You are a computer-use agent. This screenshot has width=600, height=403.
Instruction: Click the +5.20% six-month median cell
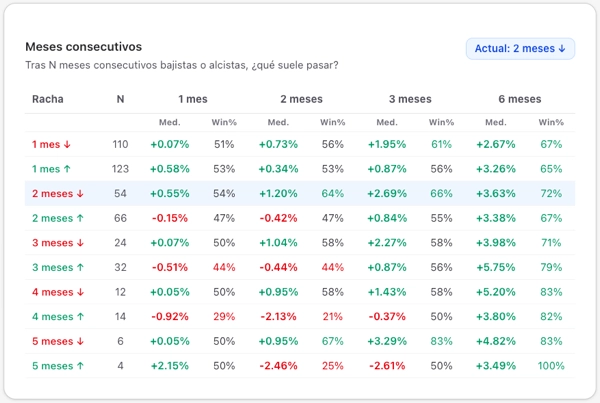[x=496, y=292]
